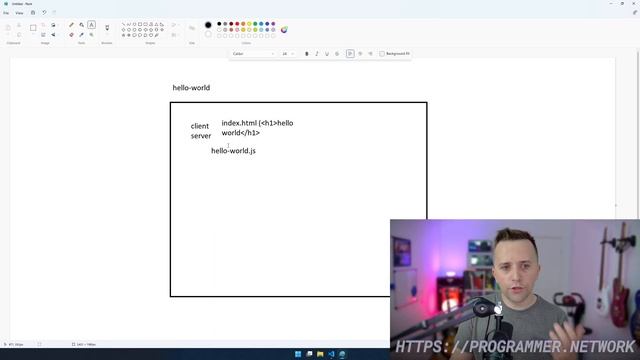This screenshot has width=640, height=360.
Task: Click the Undo arrow icon
Action: point(44,13)
